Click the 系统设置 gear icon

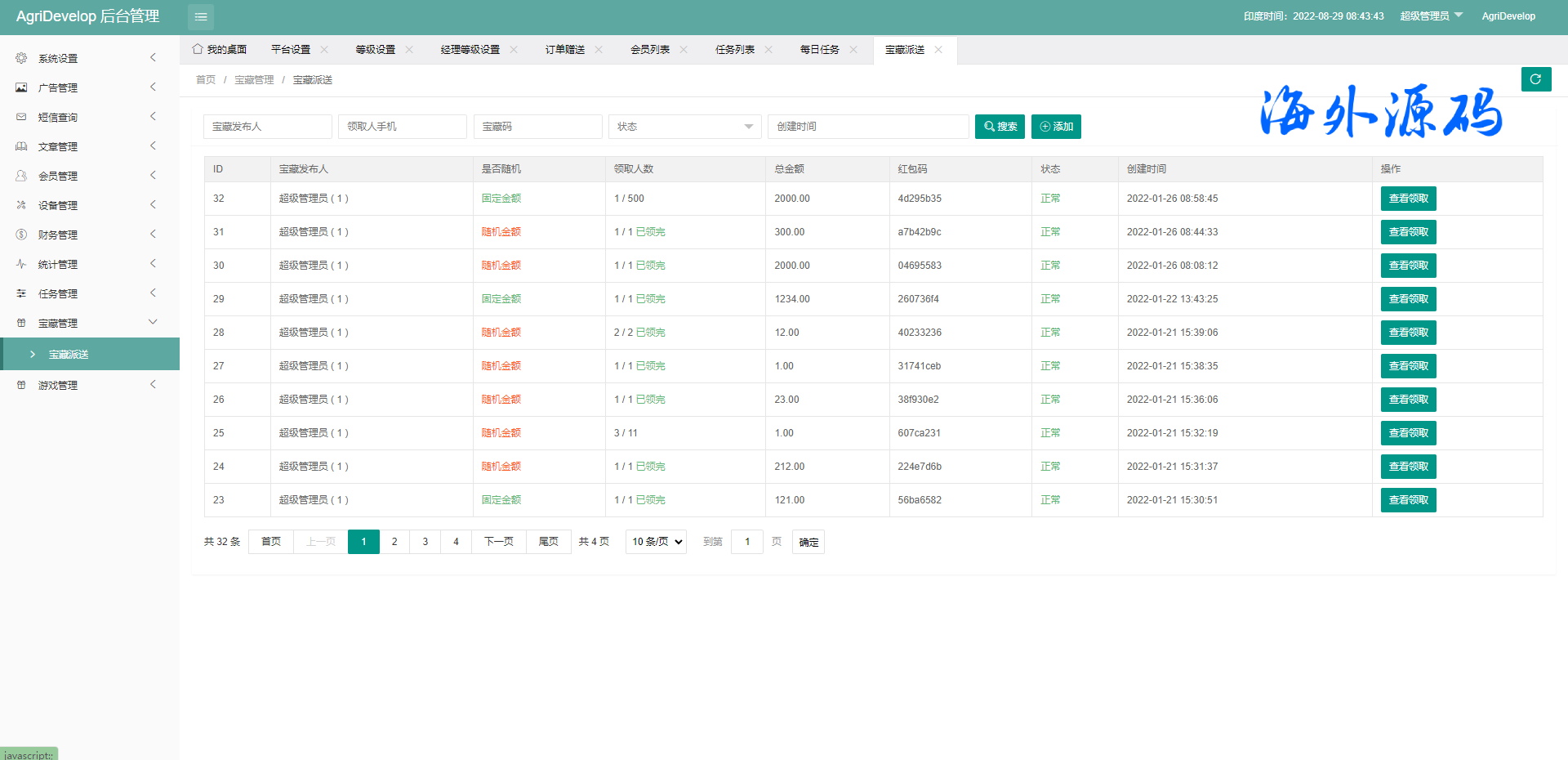click(x=21, y=58)
